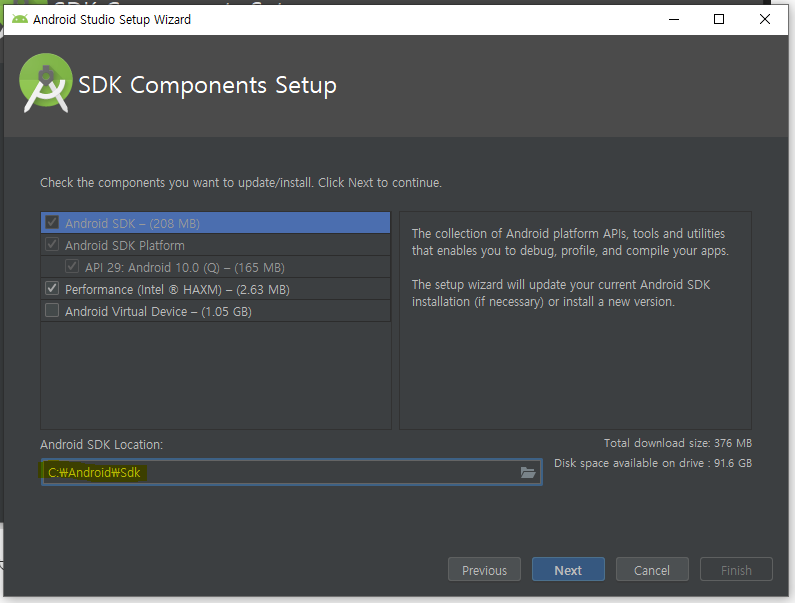Select 'API 29: Android 10.0 (Q)' row label

[x=185, y=267]
